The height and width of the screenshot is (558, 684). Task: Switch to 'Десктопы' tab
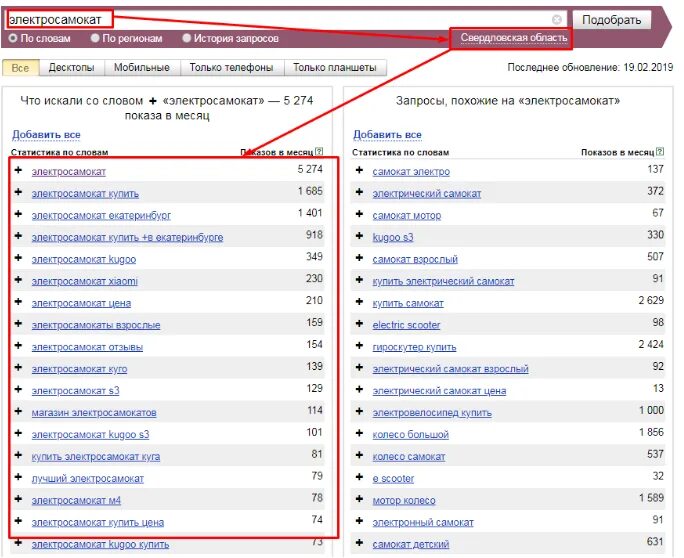tap(72, 68)
